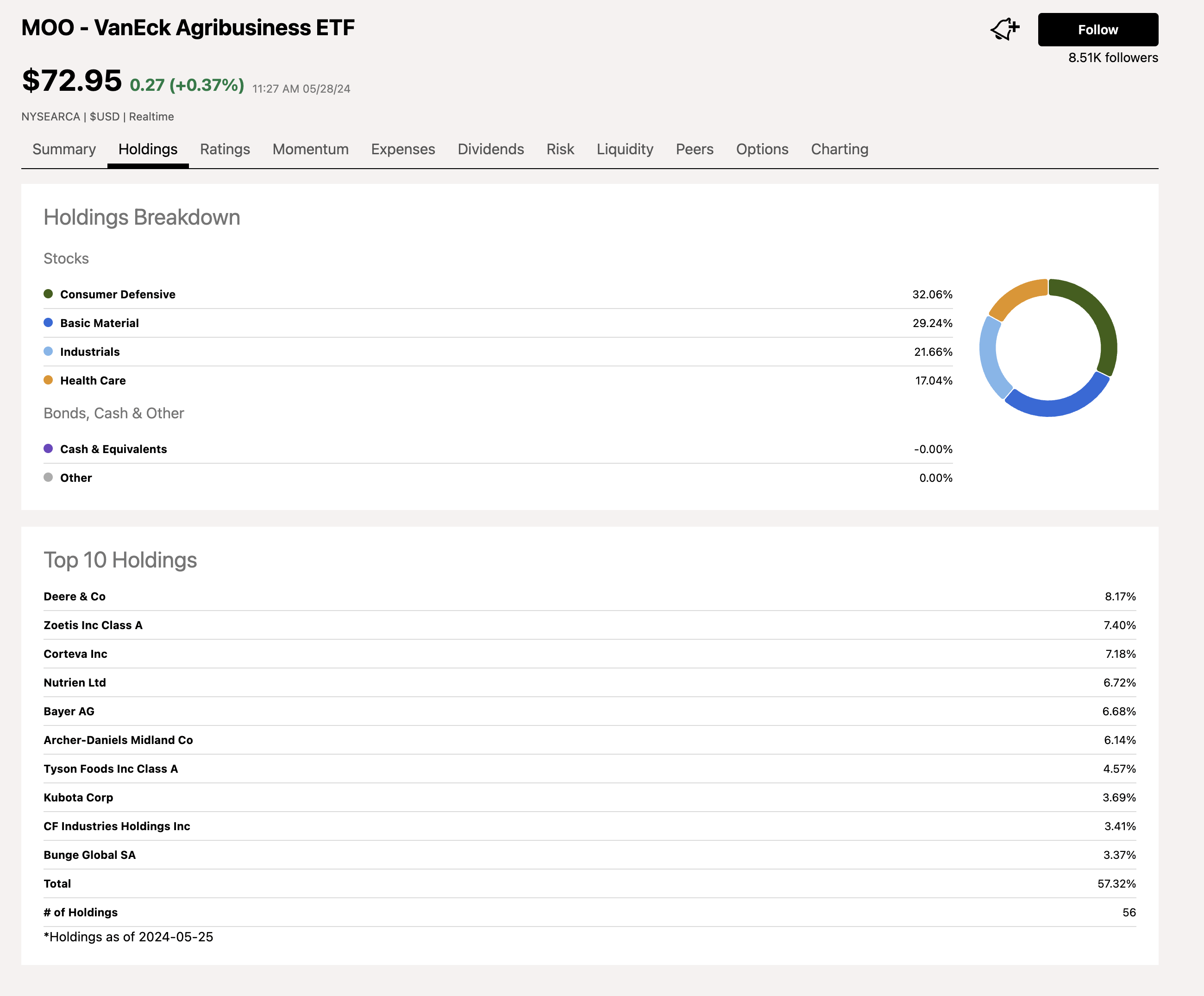Screen dimensions: 1204x996
Task: Select Bunge Global SA holding
Action: click(89, 854)
